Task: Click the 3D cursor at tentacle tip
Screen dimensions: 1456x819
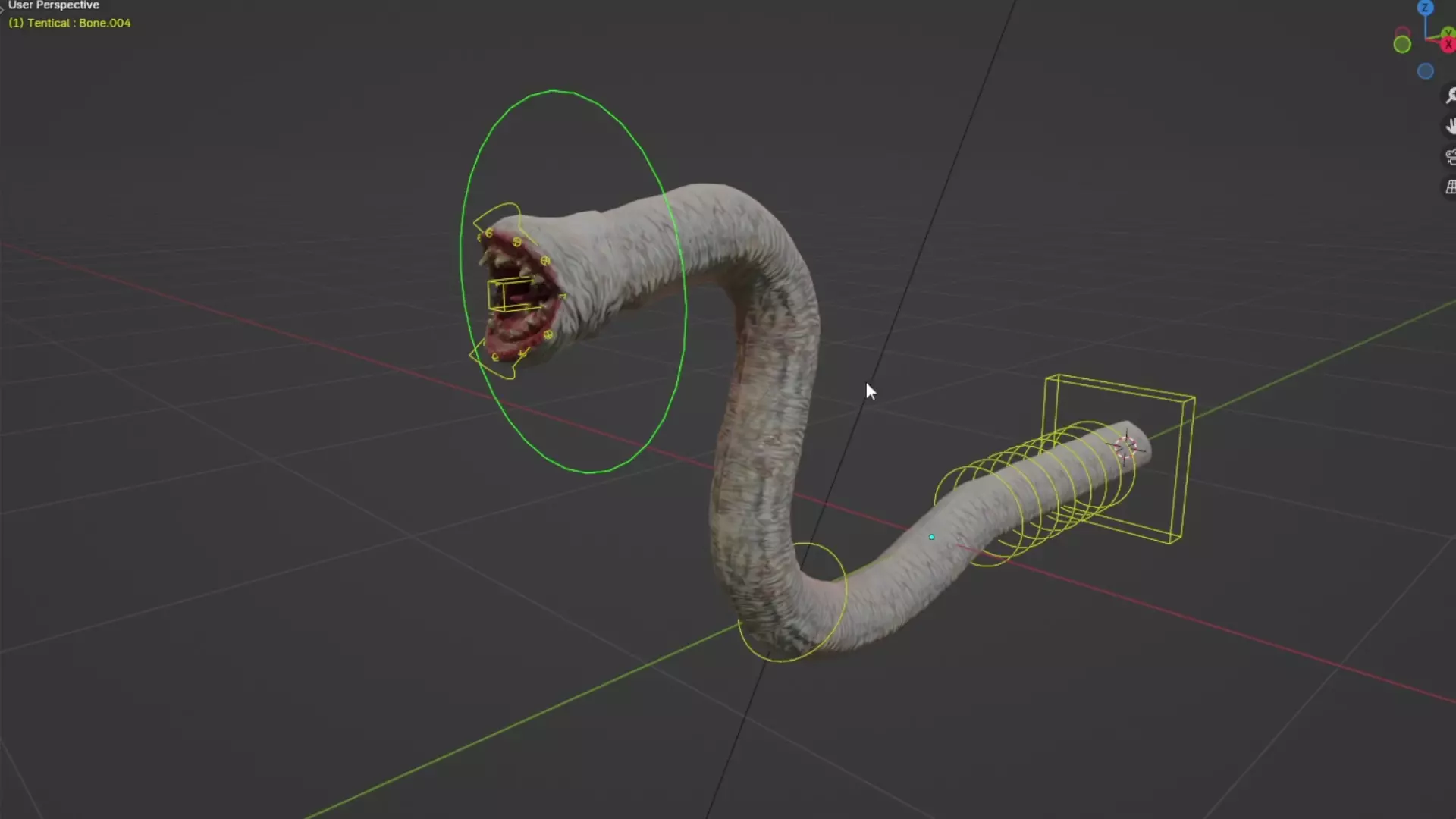Action: click(1126, 447)
